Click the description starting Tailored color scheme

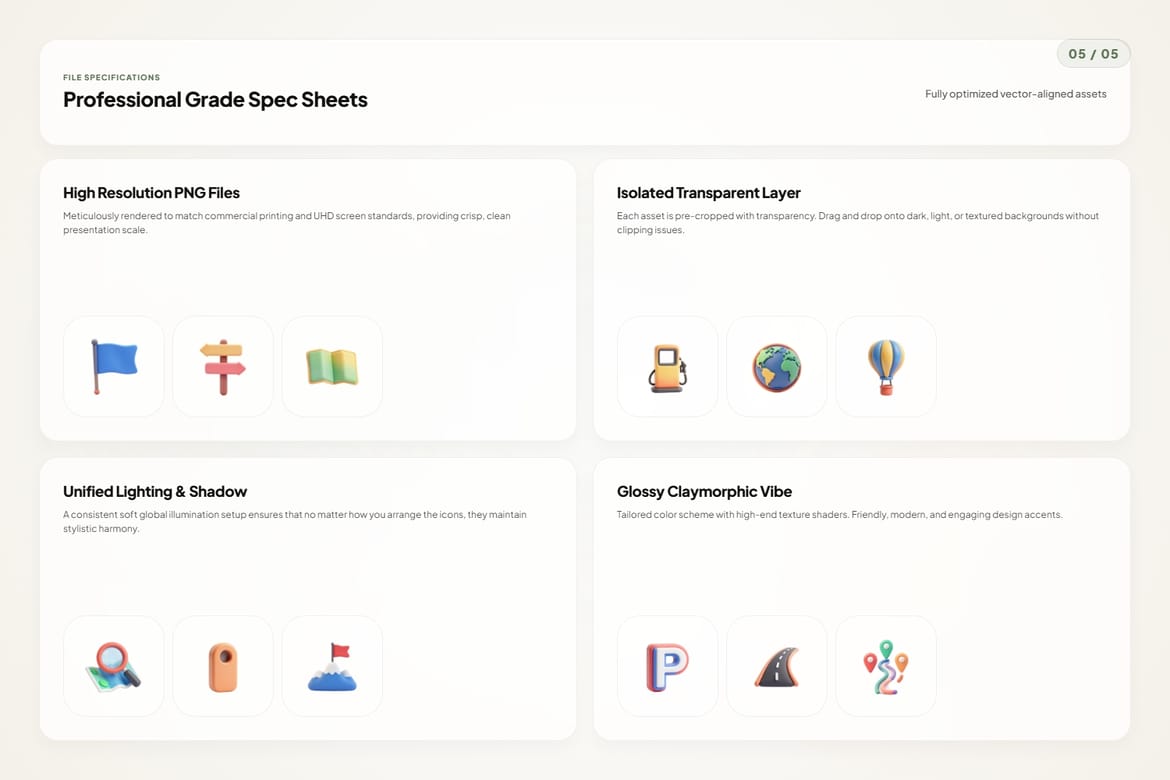(839, 514)
